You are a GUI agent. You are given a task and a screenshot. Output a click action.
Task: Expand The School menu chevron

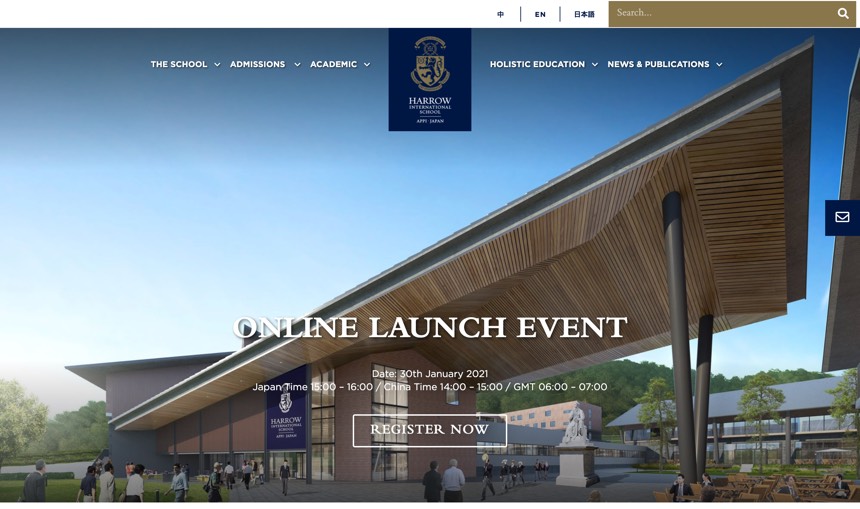[217, 65]
